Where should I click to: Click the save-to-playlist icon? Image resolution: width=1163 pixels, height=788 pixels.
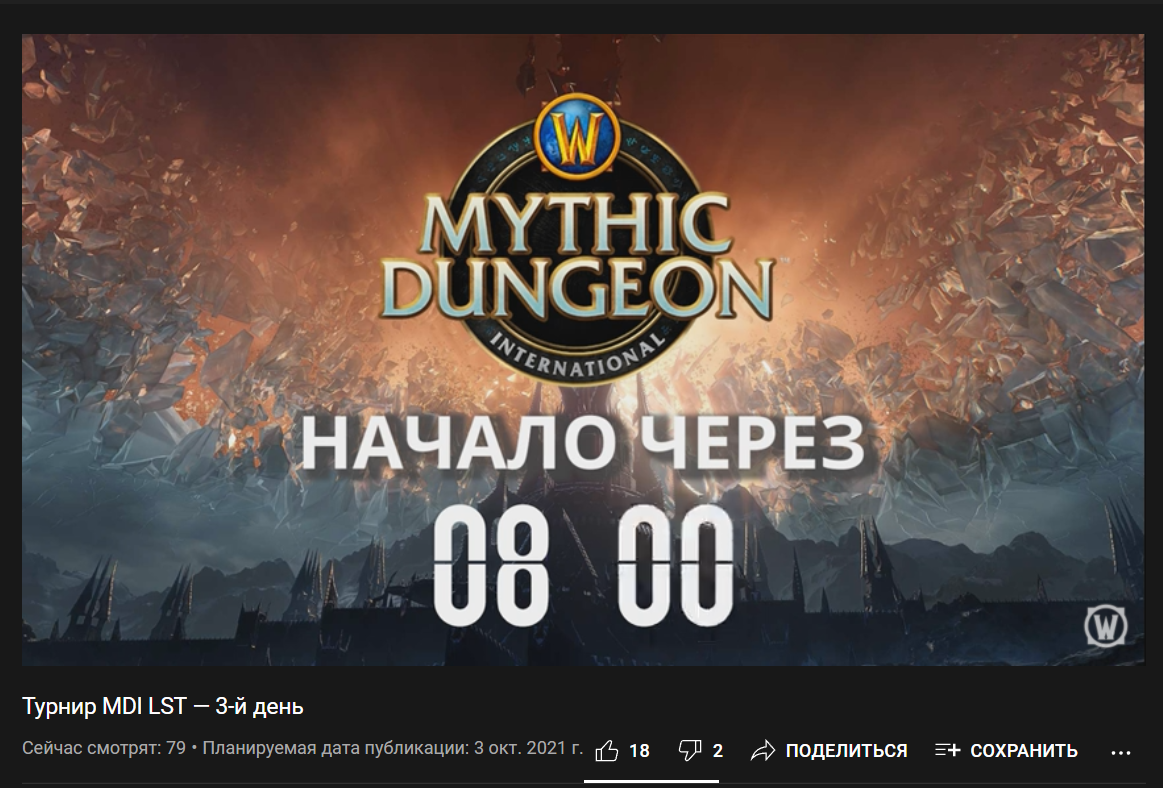[947, 750]
